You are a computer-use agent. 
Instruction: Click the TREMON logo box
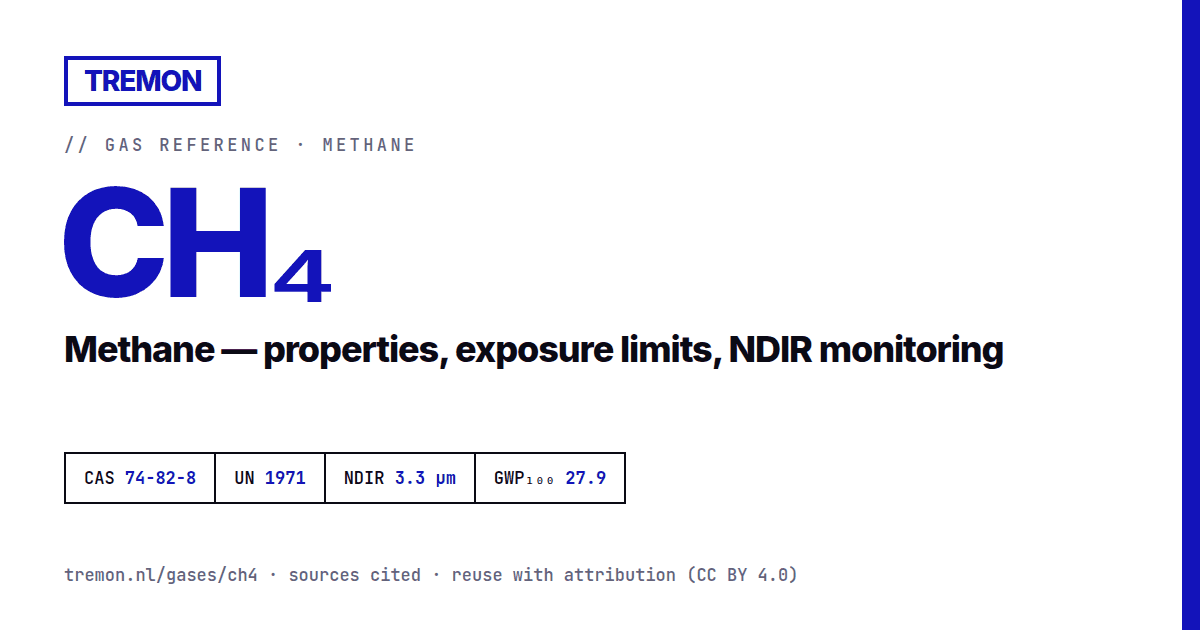pyautogui.click(x=142, y=81)
